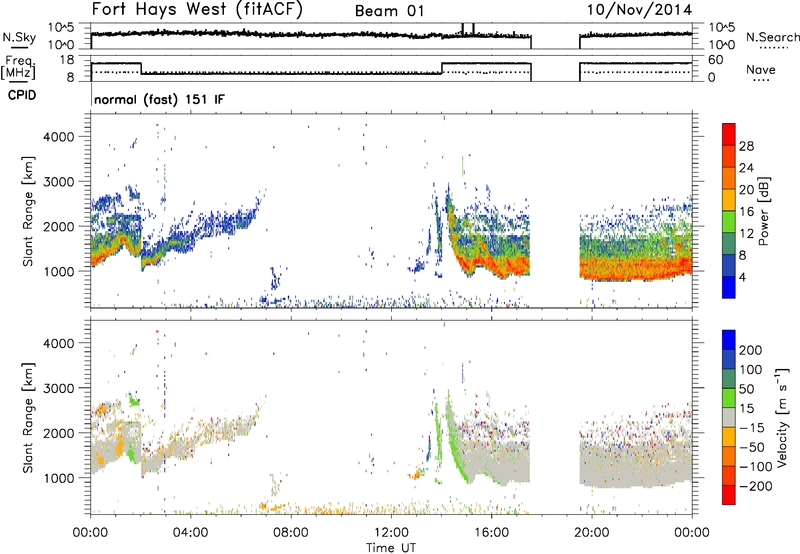The image size is (800, 554).
Task: Click the "Fort Hays West (fitACF)" title
Action: (x=197, y=9)
